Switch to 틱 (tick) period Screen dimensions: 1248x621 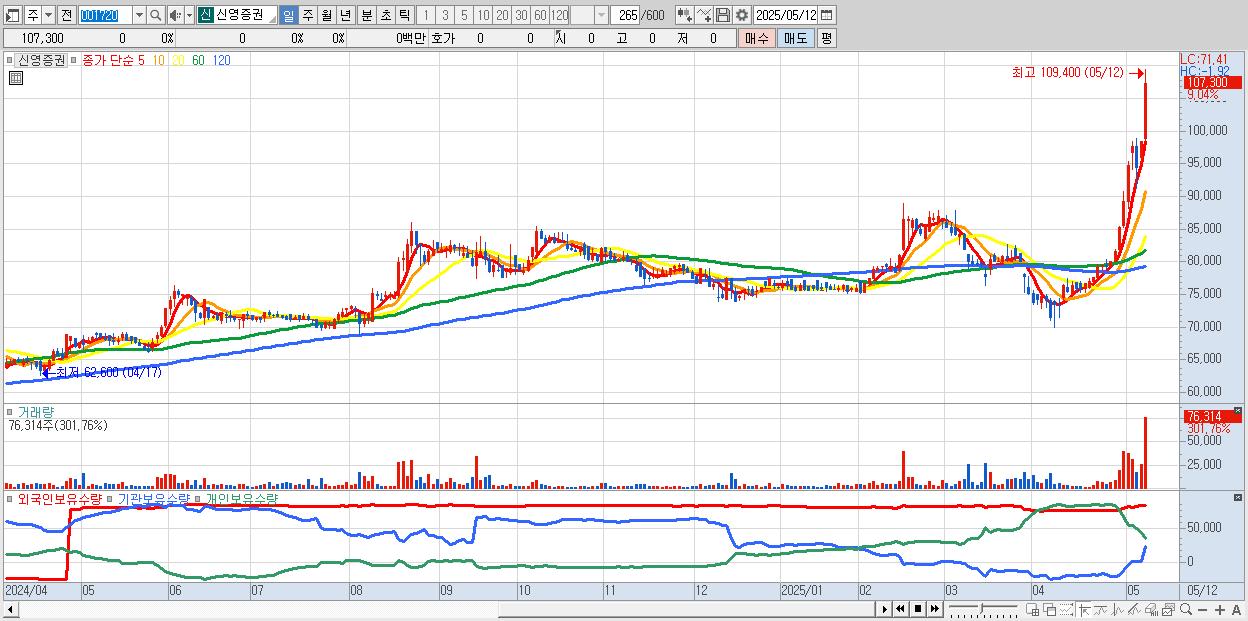tap(404, 16)
